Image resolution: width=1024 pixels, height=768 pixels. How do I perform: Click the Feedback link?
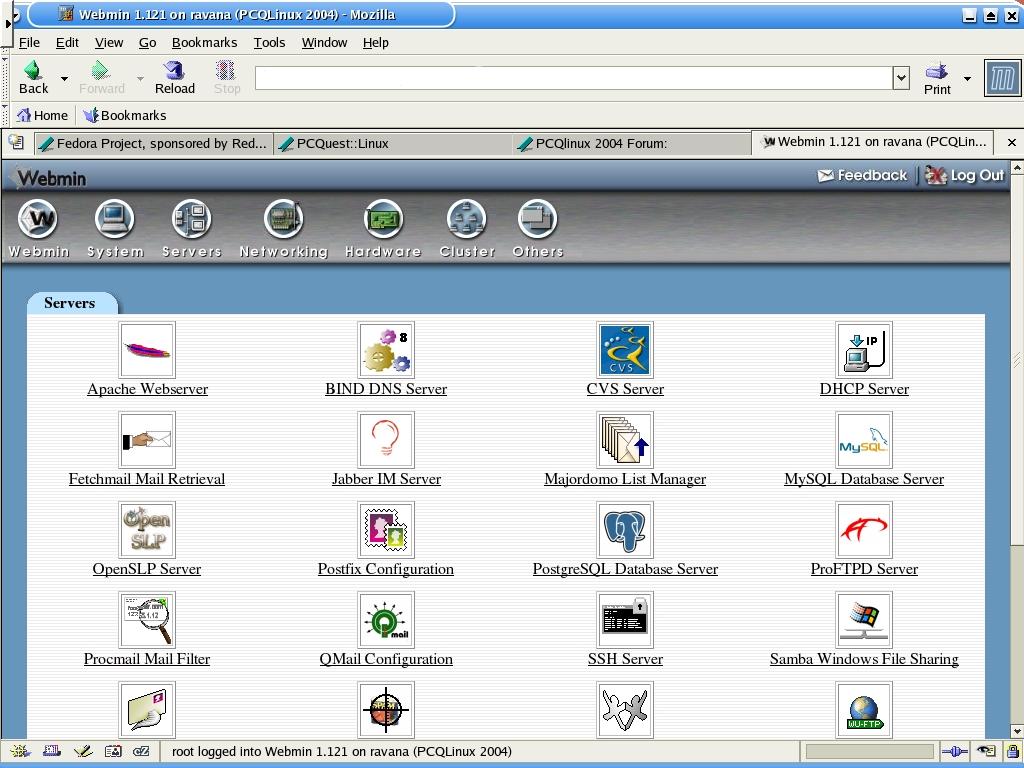click(862, 176)
